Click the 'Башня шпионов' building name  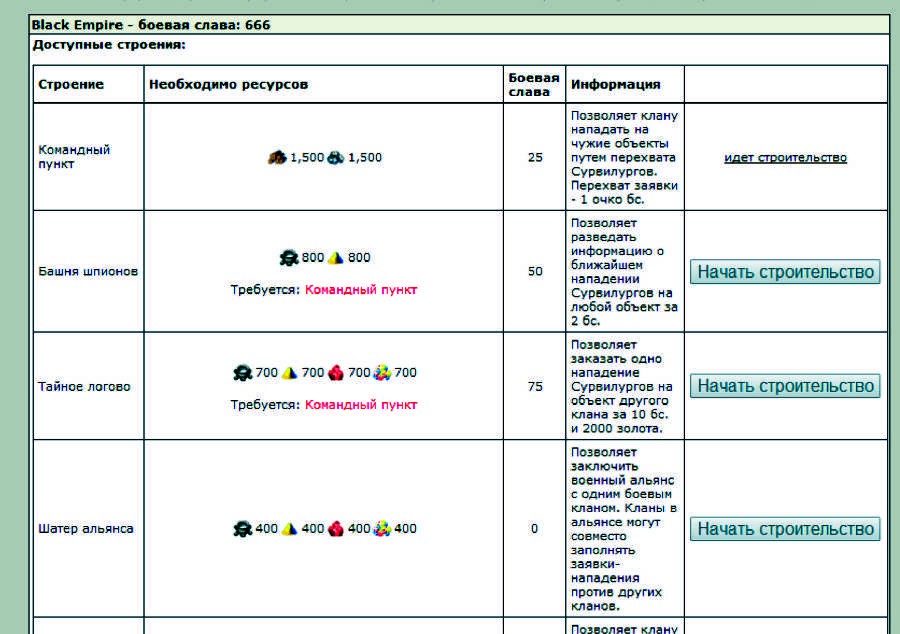[x=88, y=271]
